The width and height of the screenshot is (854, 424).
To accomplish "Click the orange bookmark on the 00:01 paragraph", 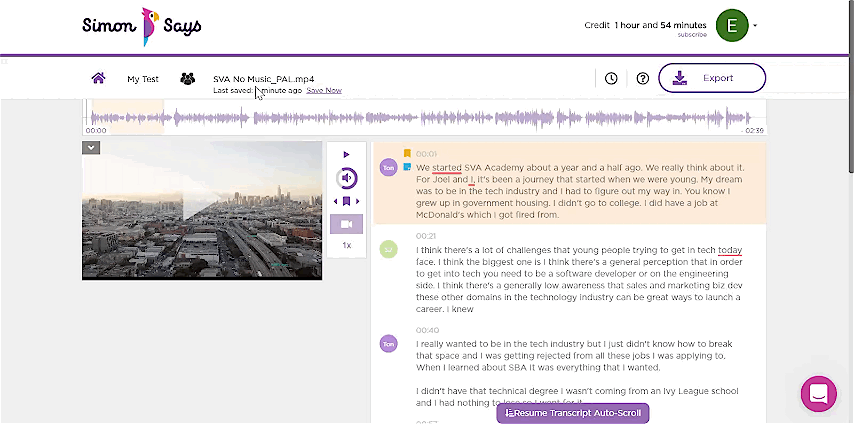I will point(407,153).
